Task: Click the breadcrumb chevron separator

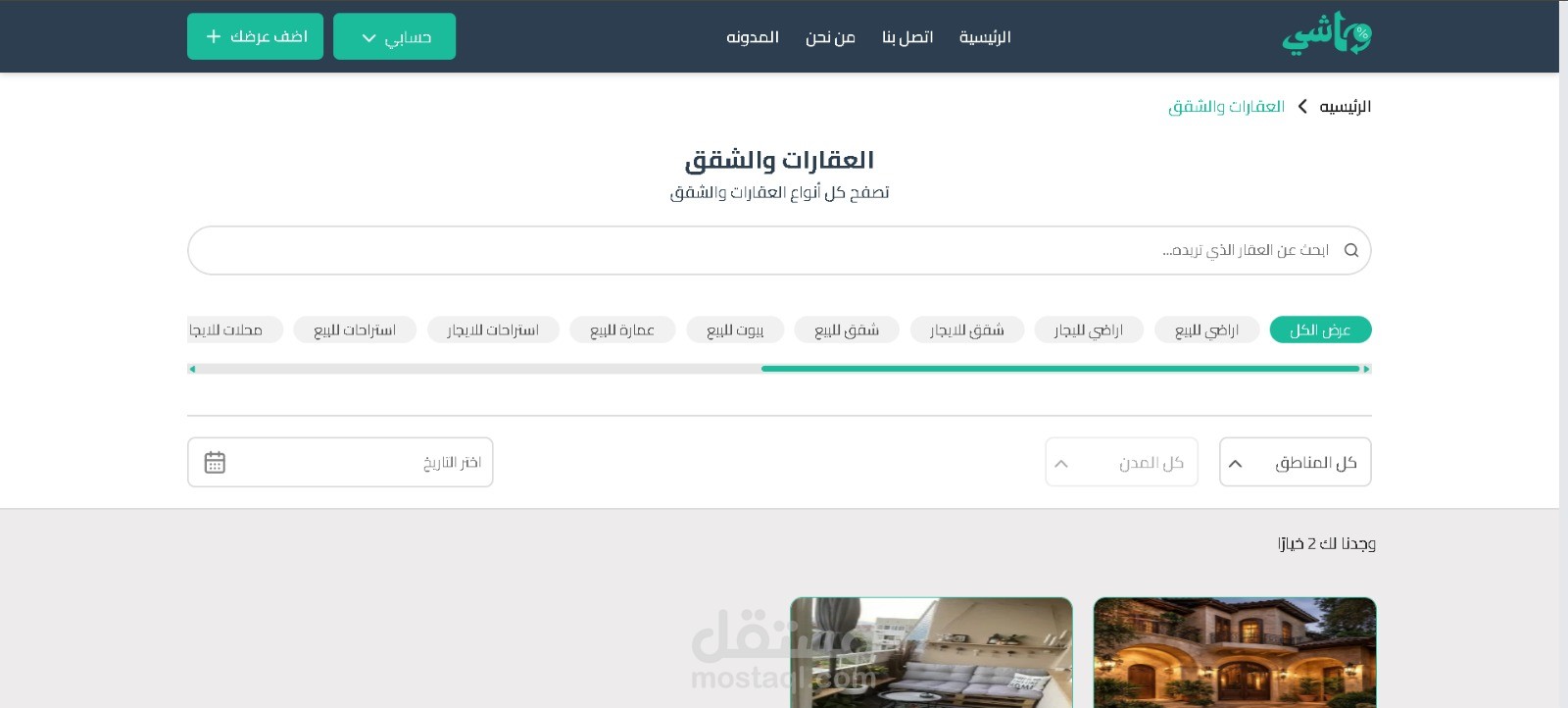Action: pos(1302,106)
